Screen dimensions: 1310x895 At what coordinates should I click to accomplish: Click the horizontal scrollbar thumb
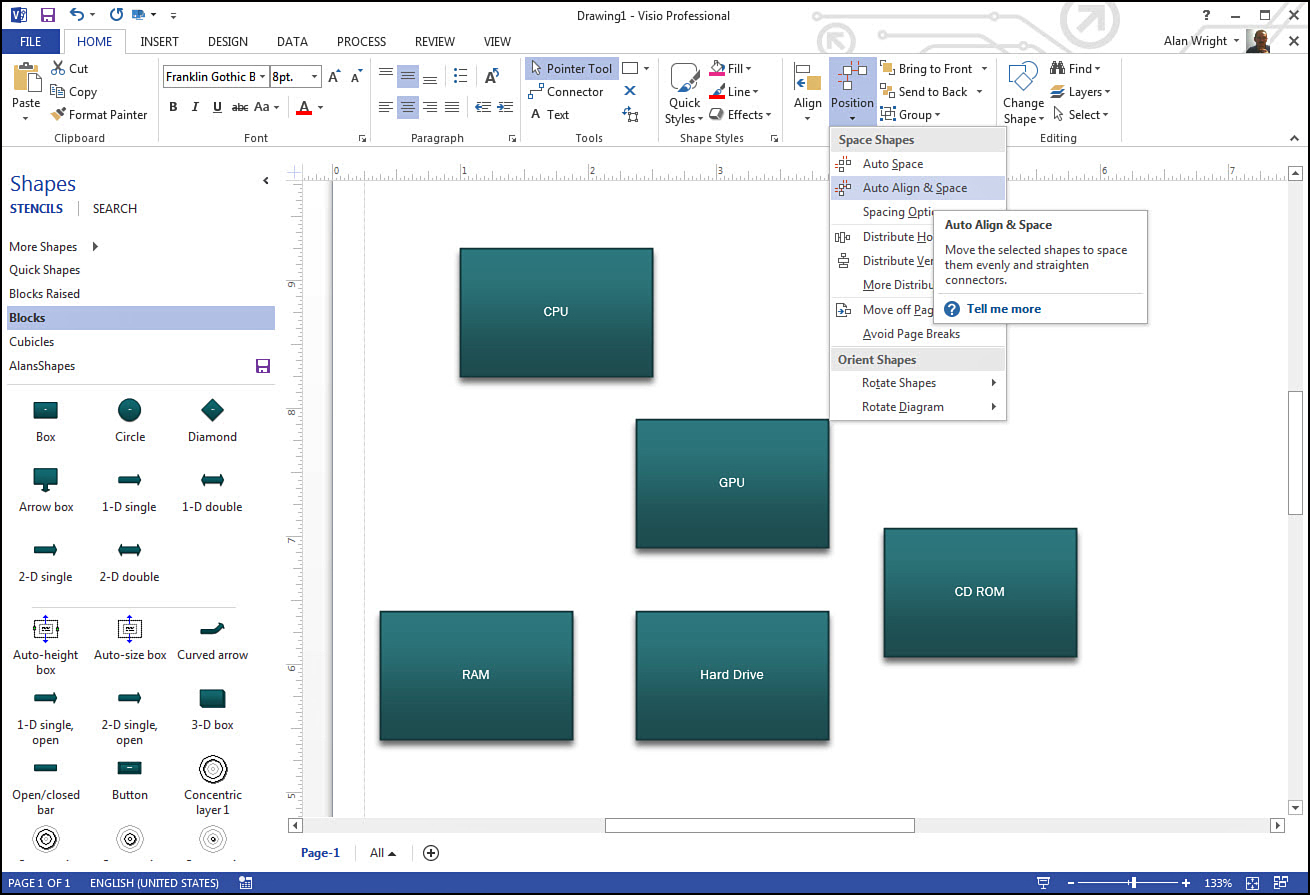(x=760, y=825)
